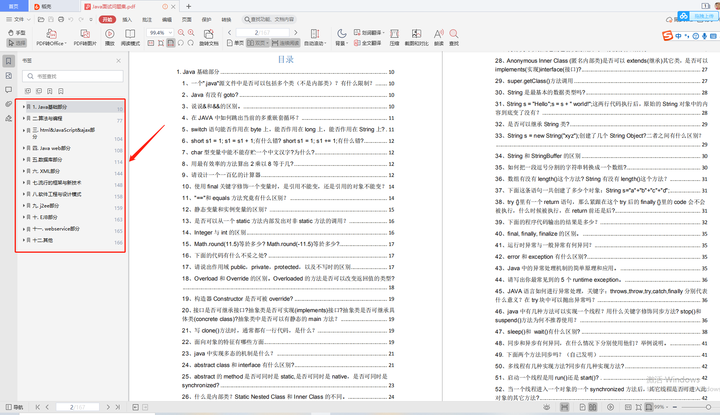The width and height of the screenshot is (720, 415).
Task: Expand bookmark '1. Java基础部分'
Action: click(x=23, y=107)
